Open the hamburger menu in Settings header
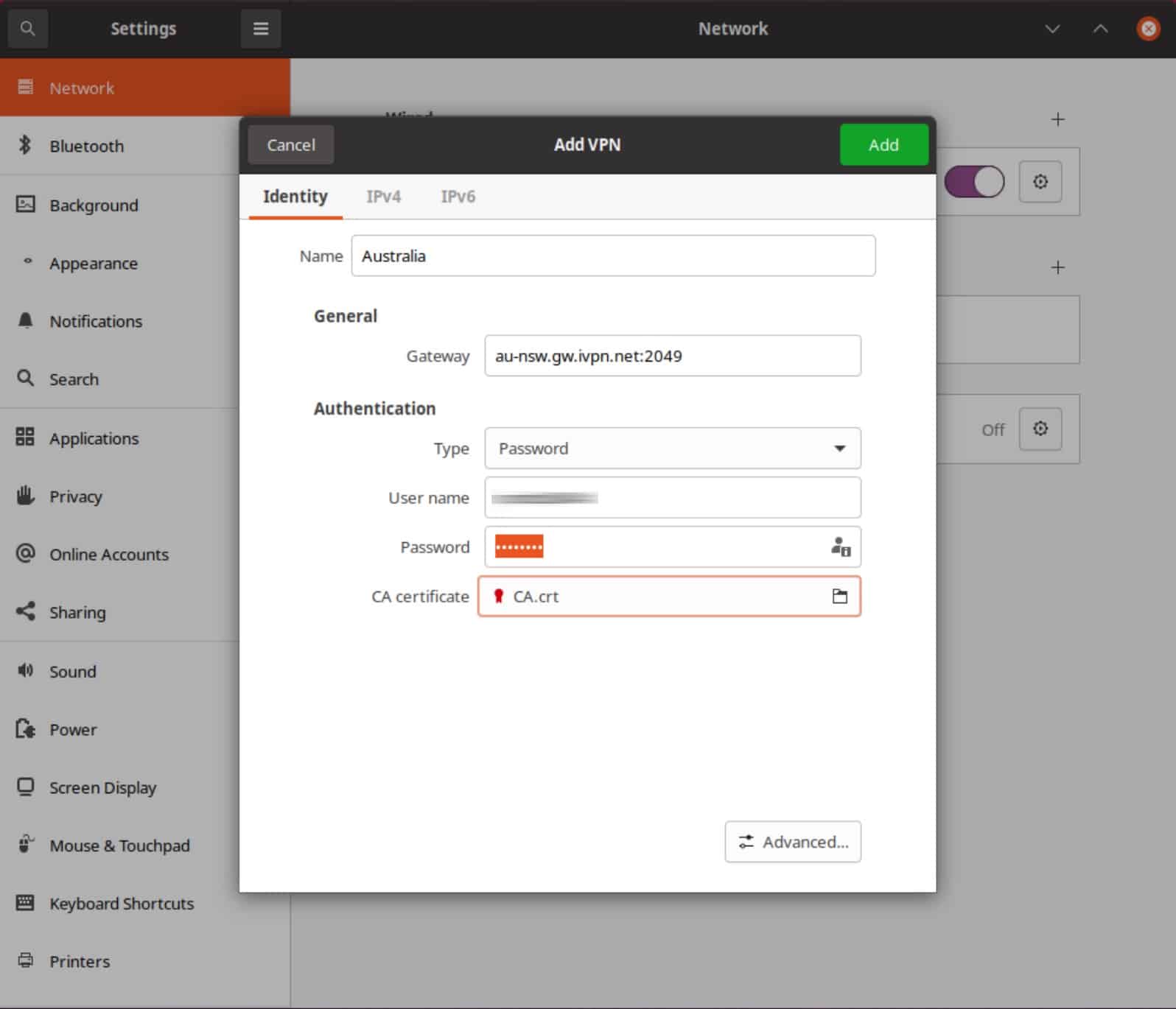This screenshot has height=1009, width=1176. click(x=261, y=29)
